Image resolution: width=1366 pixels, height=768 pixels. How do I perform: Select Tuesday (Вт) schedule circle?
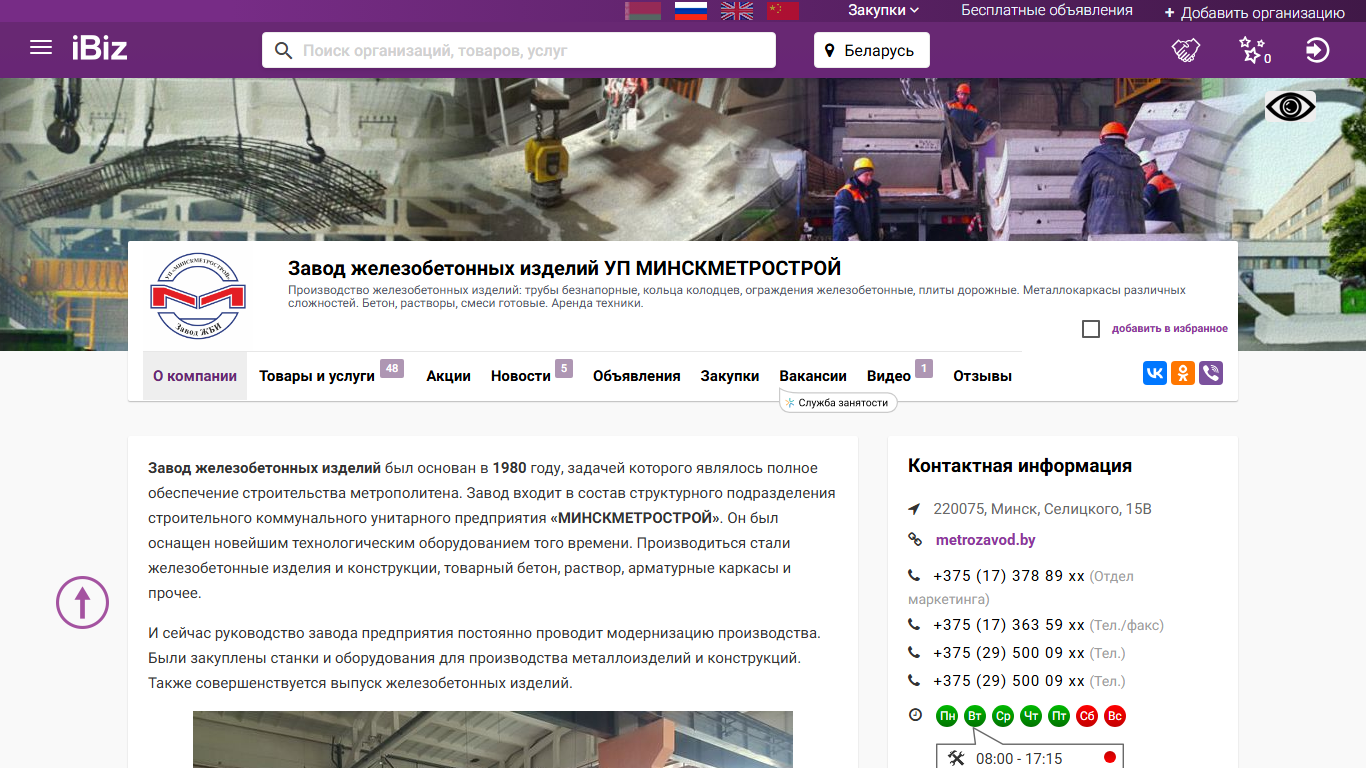(975, 716)
